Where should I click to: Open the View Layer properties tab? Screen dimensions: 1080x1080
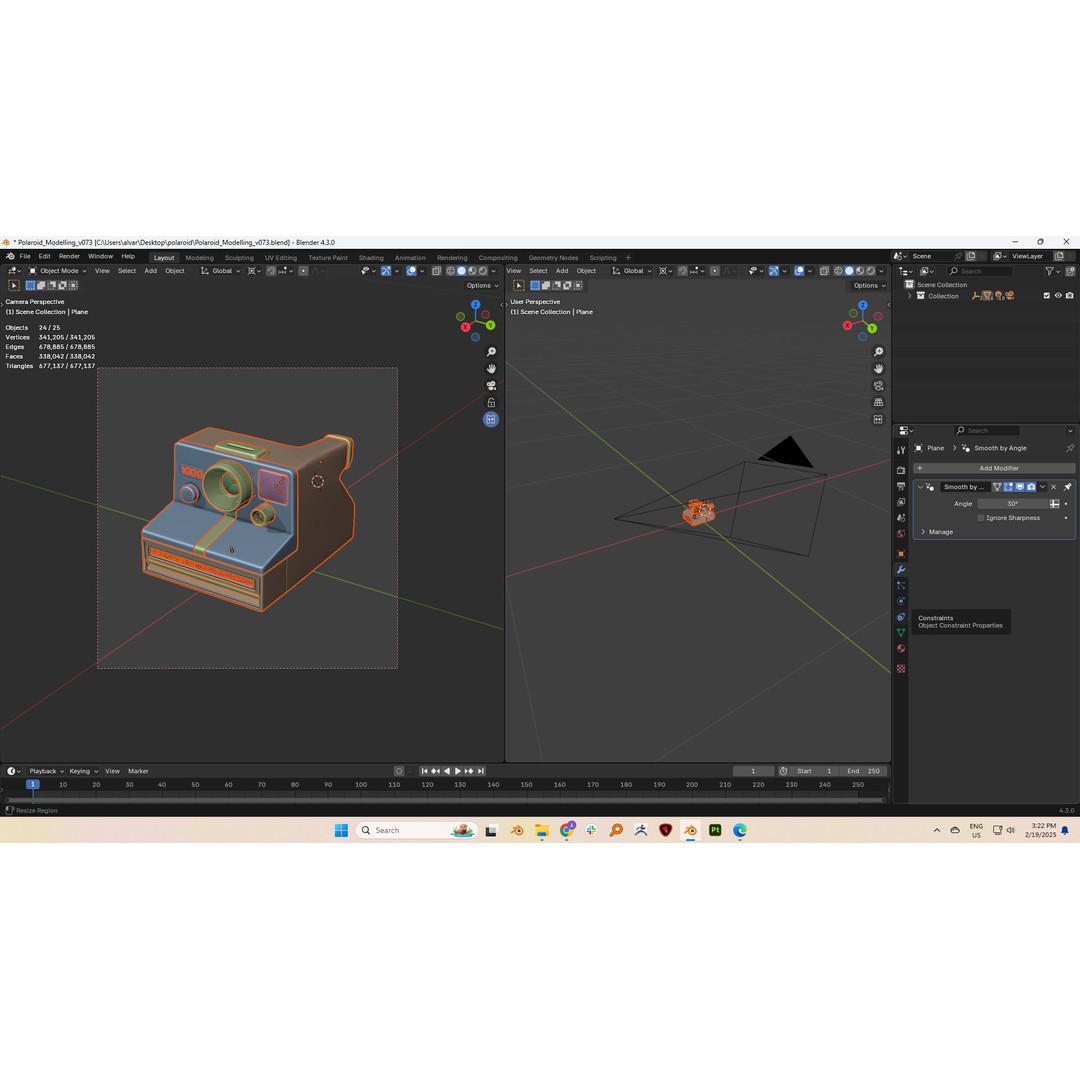900,502
